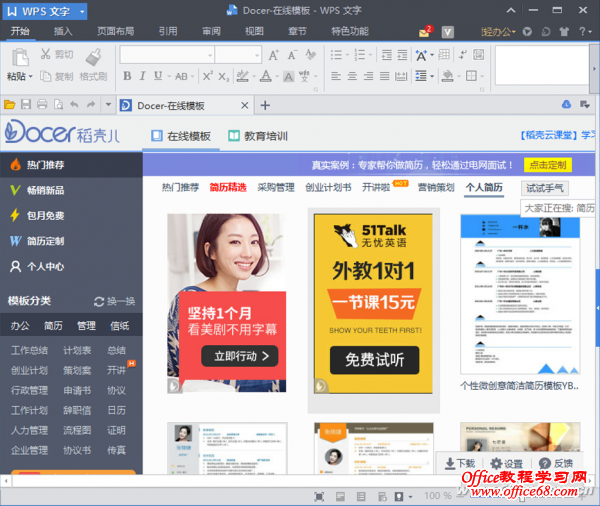This screenshot has width=600, height=506.
Task: Open 个人中心 in the sidebar
Action: click(45, 267)
